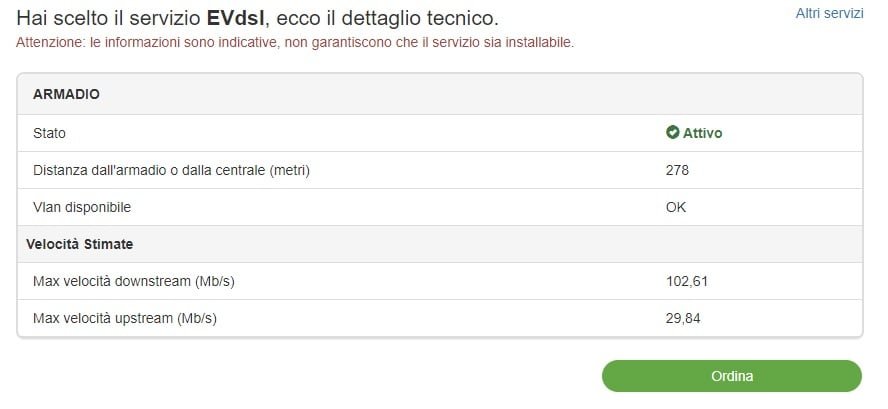This screenshot has width=888, height=409.
Task: Click the Max velocità upstream label
Action: [125, 318]
